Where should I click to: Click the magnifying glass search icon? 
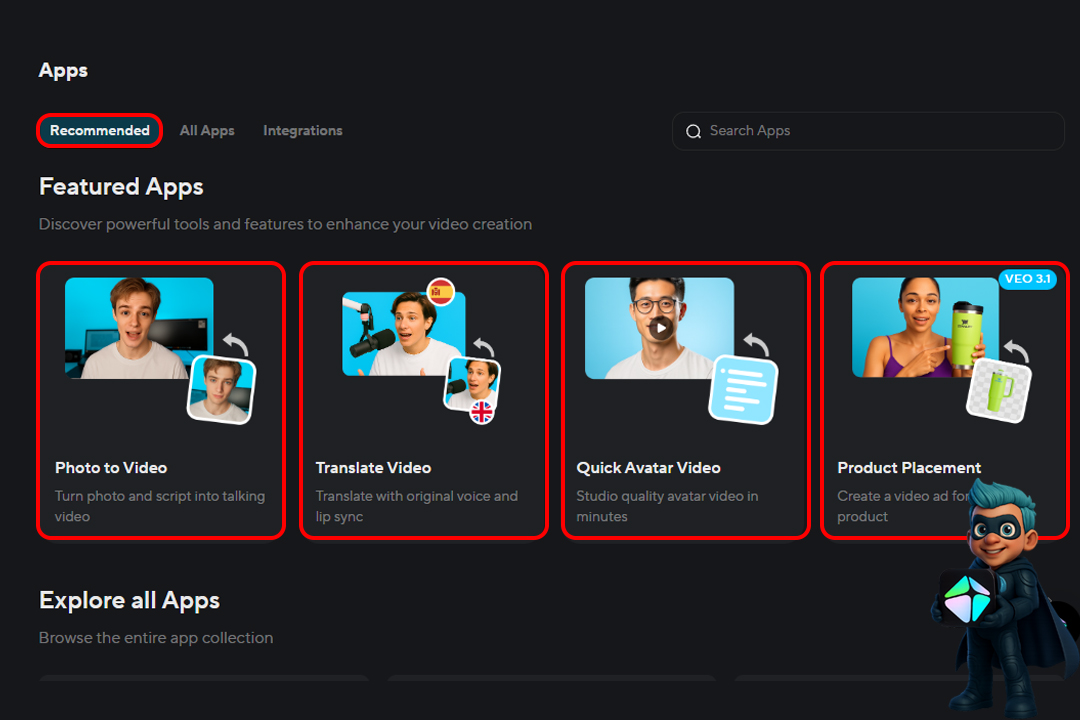(693, 132)
